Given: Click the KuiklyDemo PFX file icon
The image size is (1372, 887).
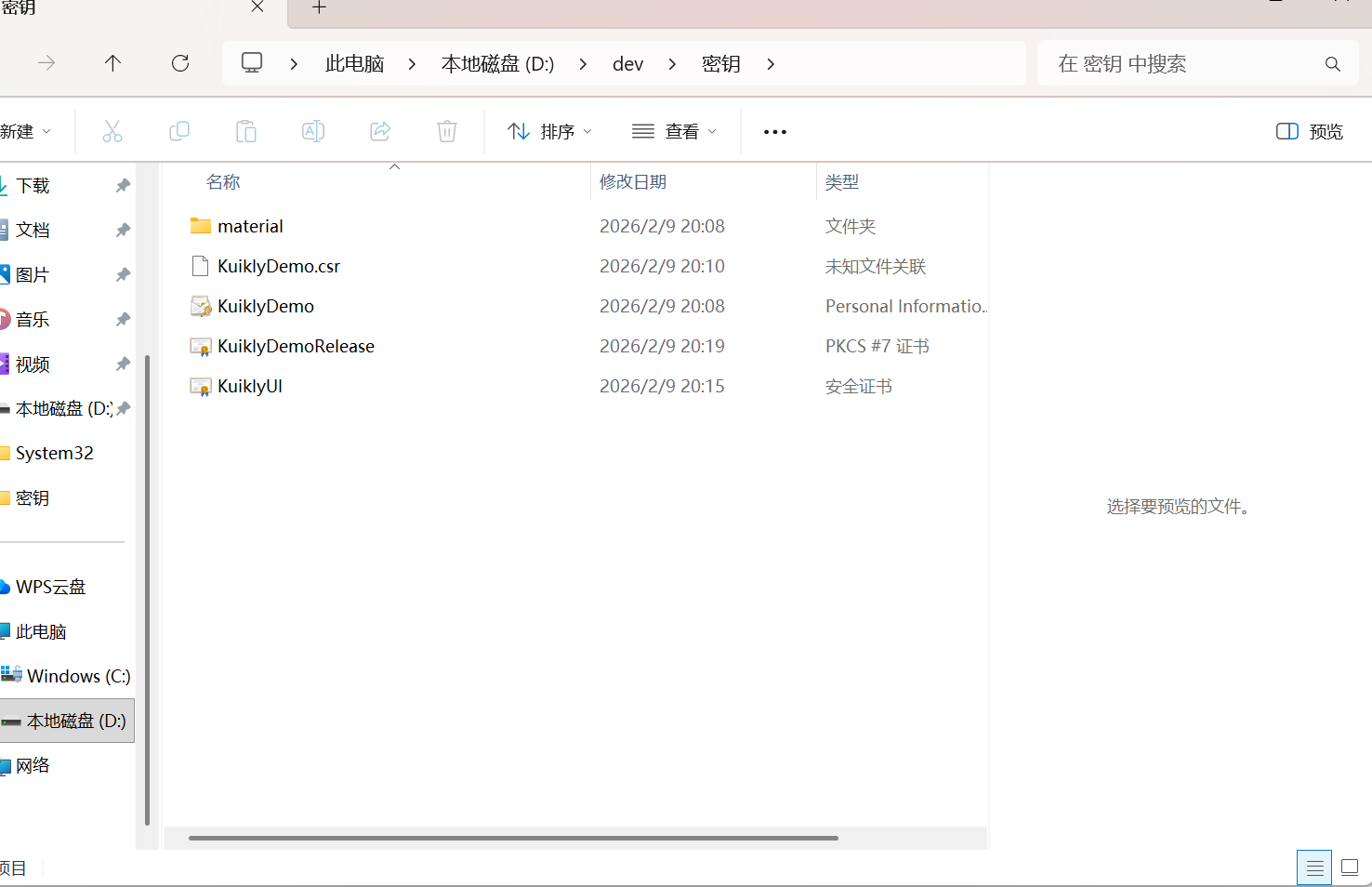Looking at the screenshot, I should pos(201,306).
